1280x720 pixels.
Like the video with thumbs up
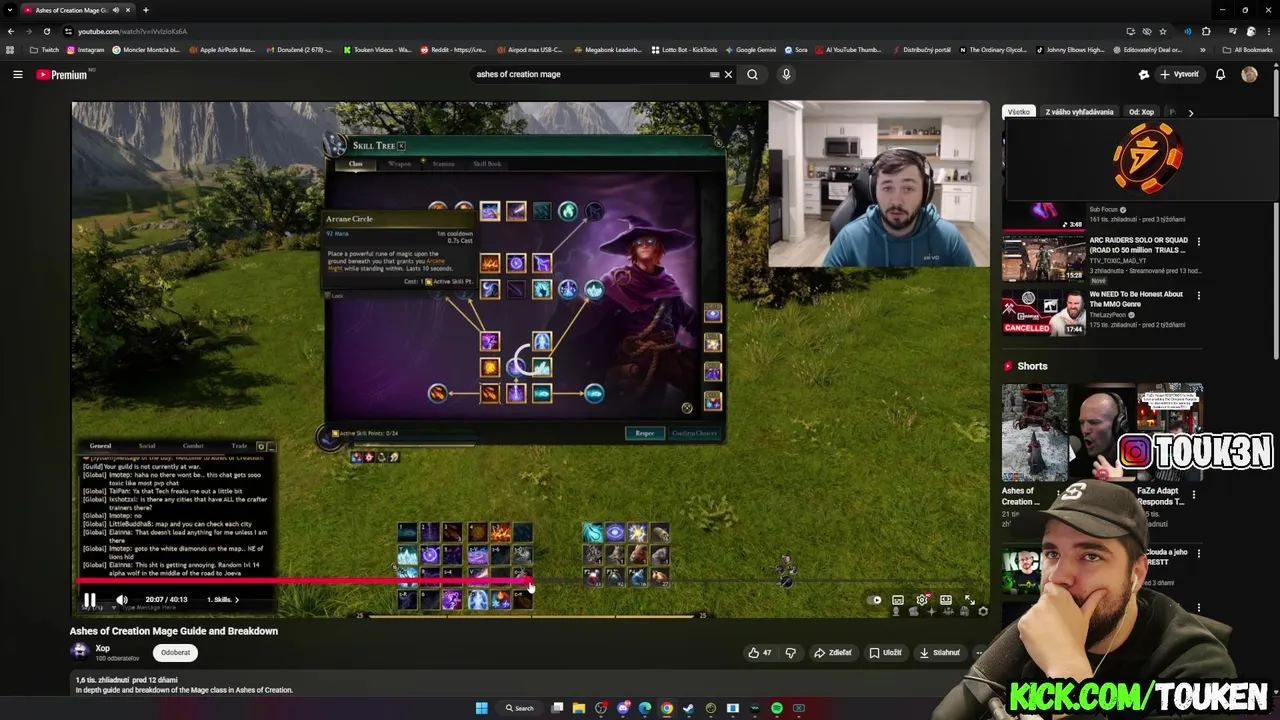760,653
